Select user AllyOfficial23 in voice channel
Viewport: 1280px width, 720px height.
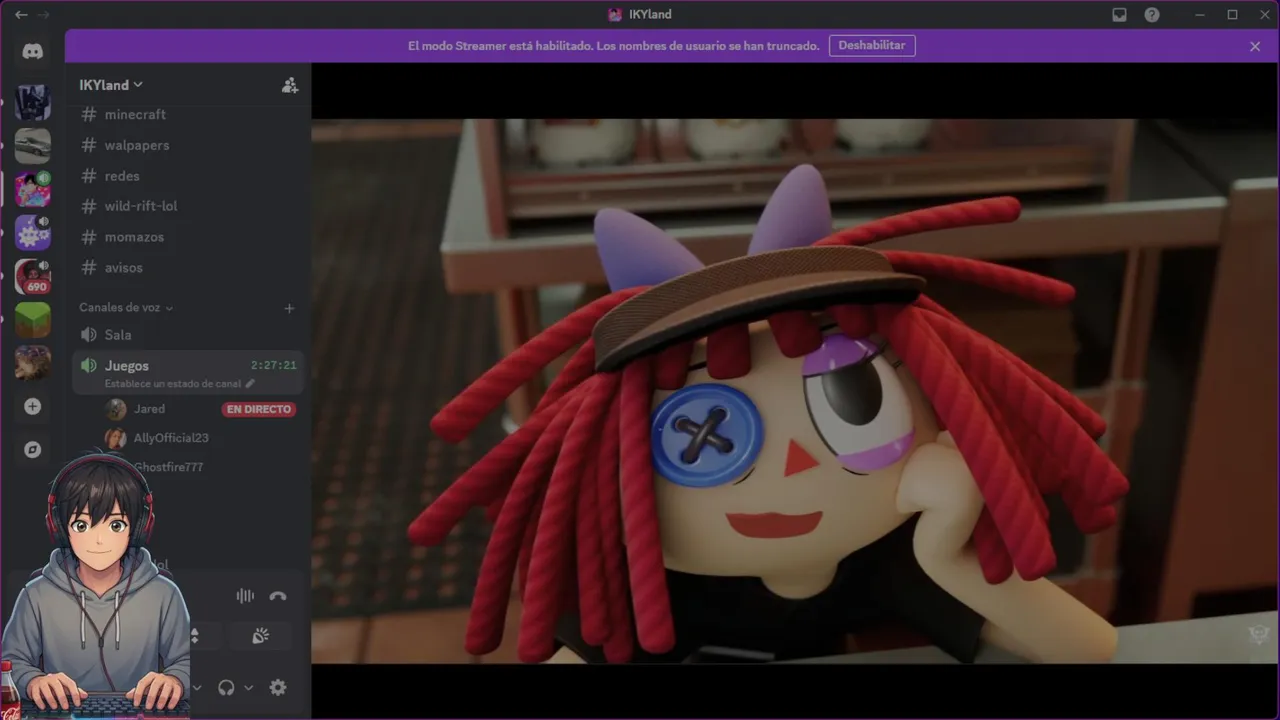coord(171,438)
